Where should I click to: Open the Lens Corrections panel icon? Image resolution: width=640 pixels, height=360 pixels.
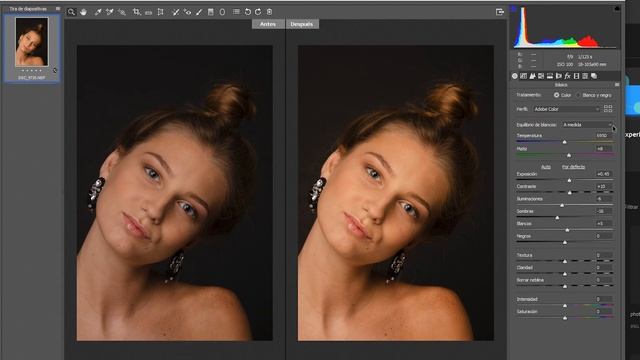click(559, 76)
